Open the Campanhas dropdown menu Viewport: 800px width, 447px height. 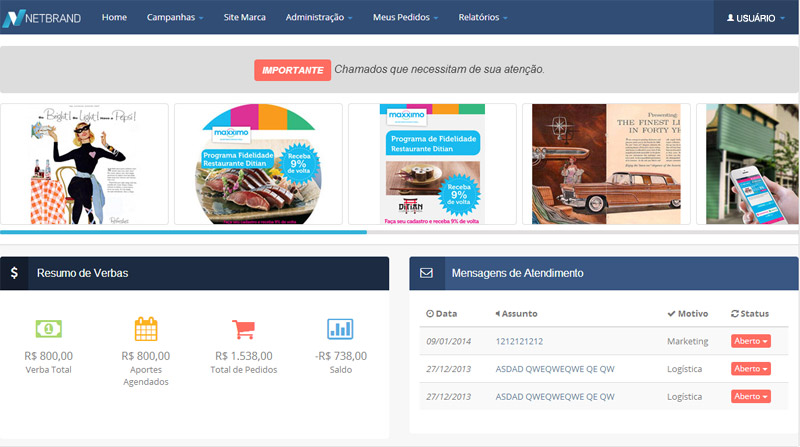tap(175, 17)
